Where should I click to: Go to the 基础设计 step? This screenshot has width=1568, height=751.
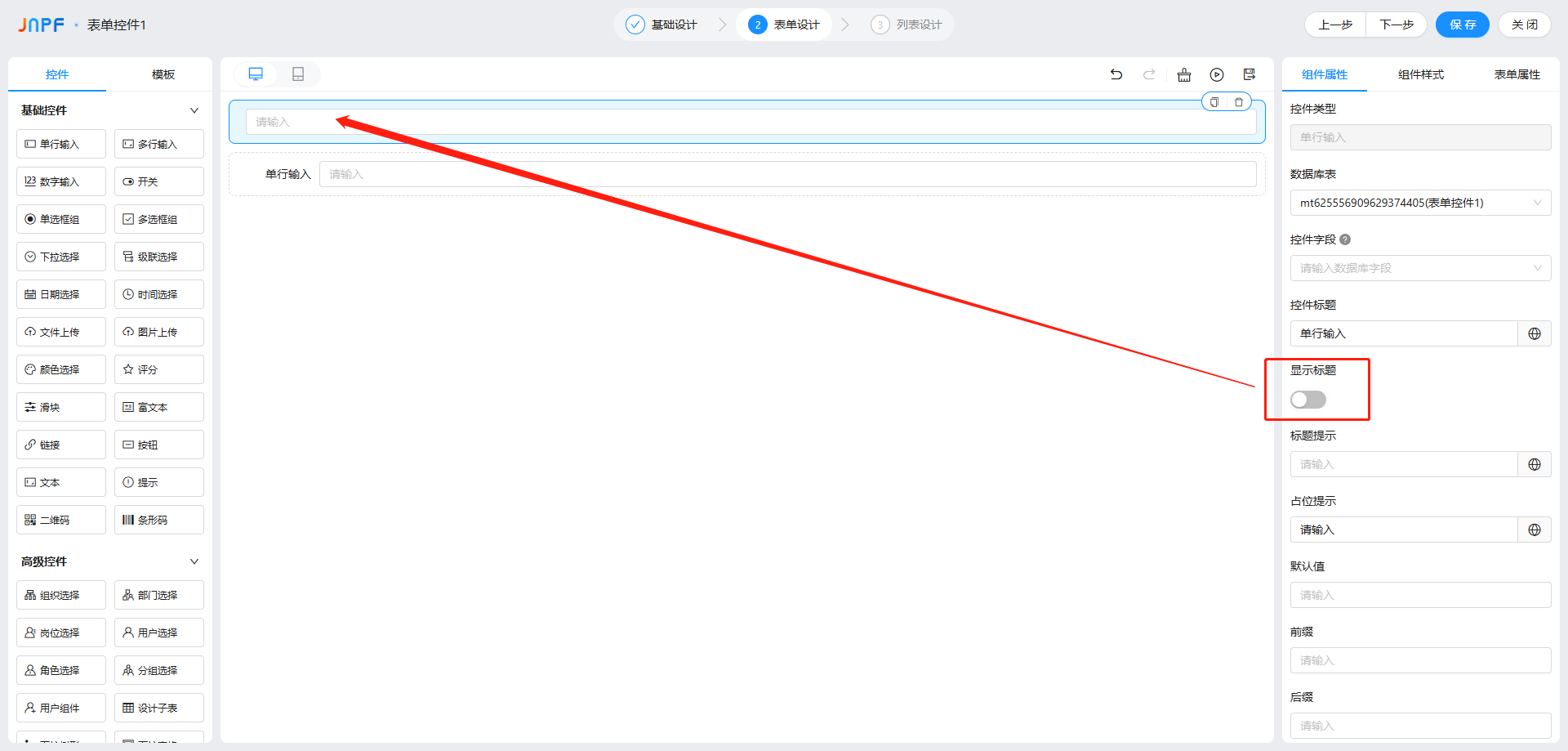click(662, 25)
